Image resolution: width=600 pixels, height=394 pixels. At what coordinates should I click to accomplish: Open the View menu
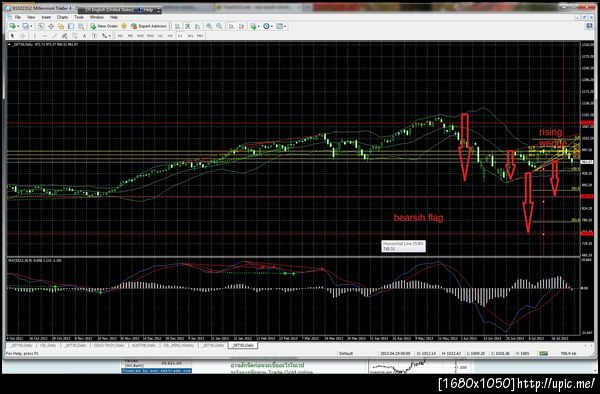coord(31,17)
